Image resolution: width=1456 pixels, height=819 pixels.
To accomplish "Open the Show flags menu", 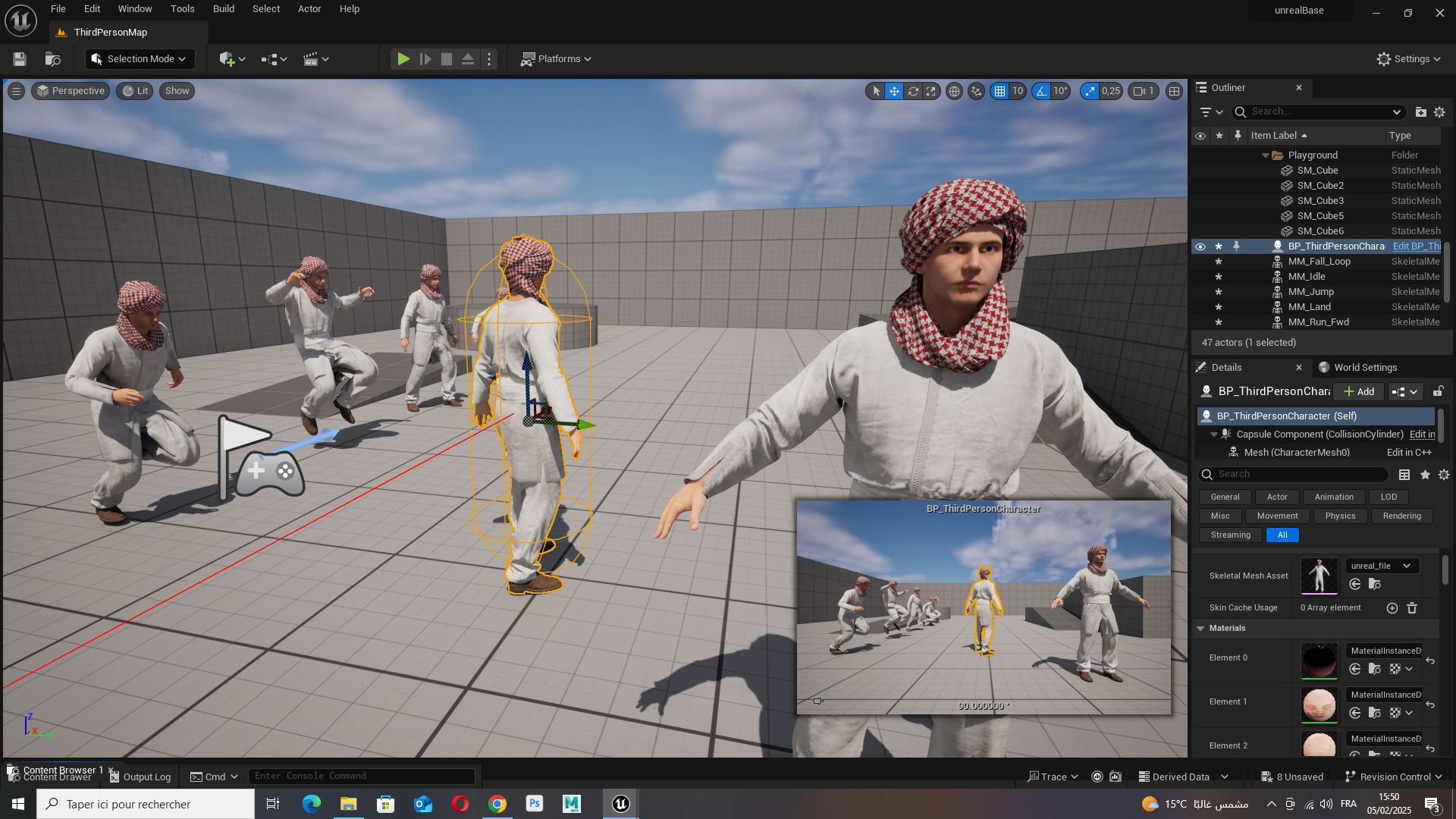I will [177, 91].
